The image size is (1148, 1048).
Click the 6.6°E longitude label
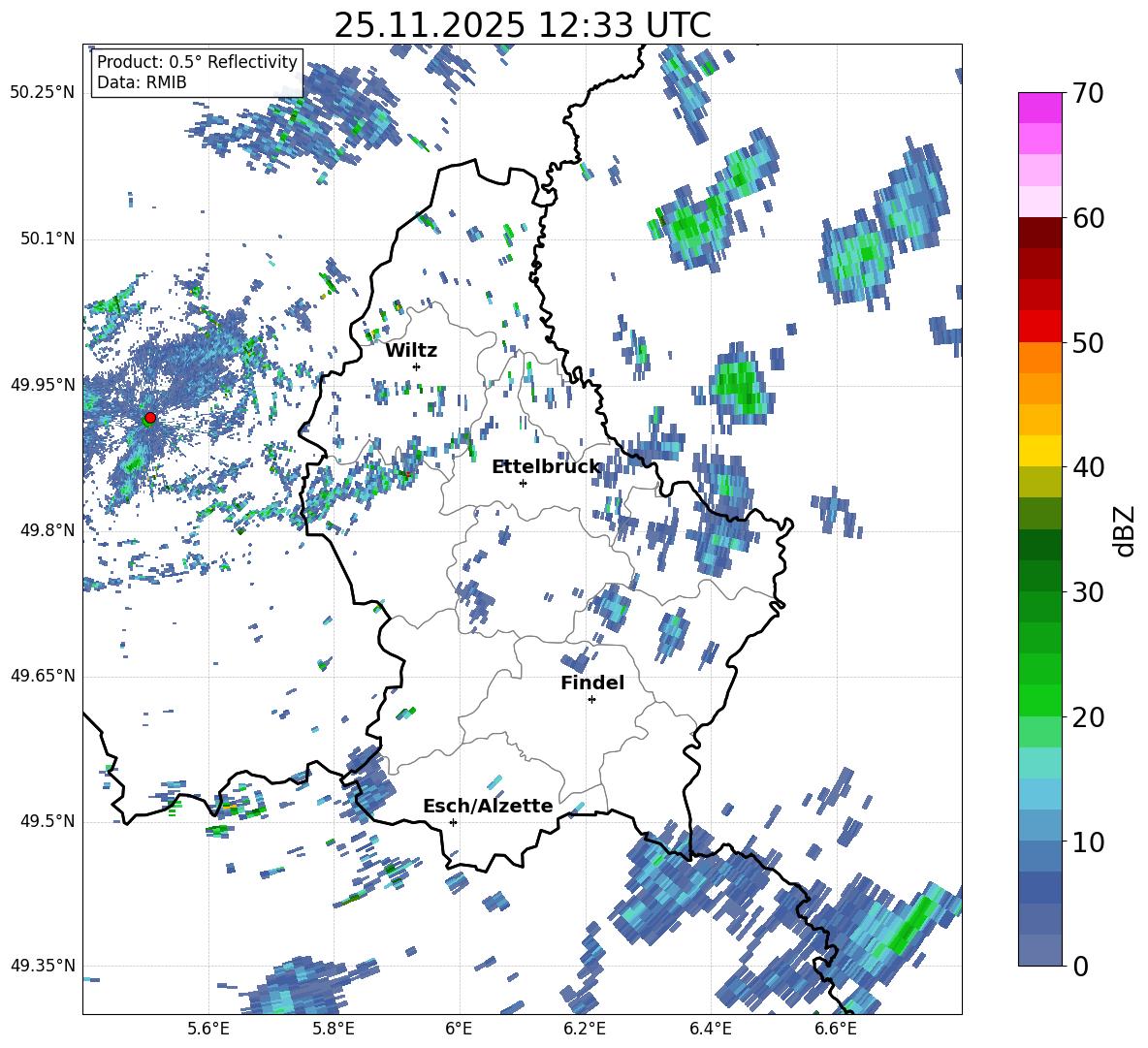[836, 1030]
